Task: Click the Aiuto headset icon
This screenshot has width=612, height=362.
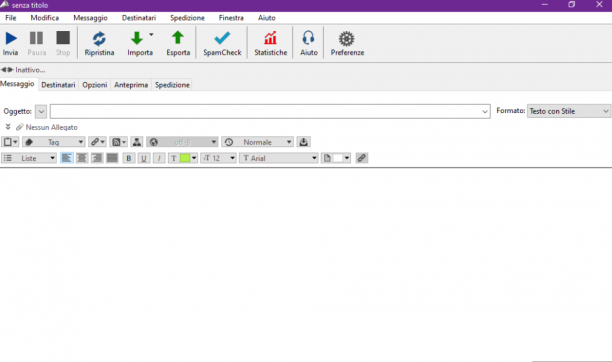Action: 308,38
